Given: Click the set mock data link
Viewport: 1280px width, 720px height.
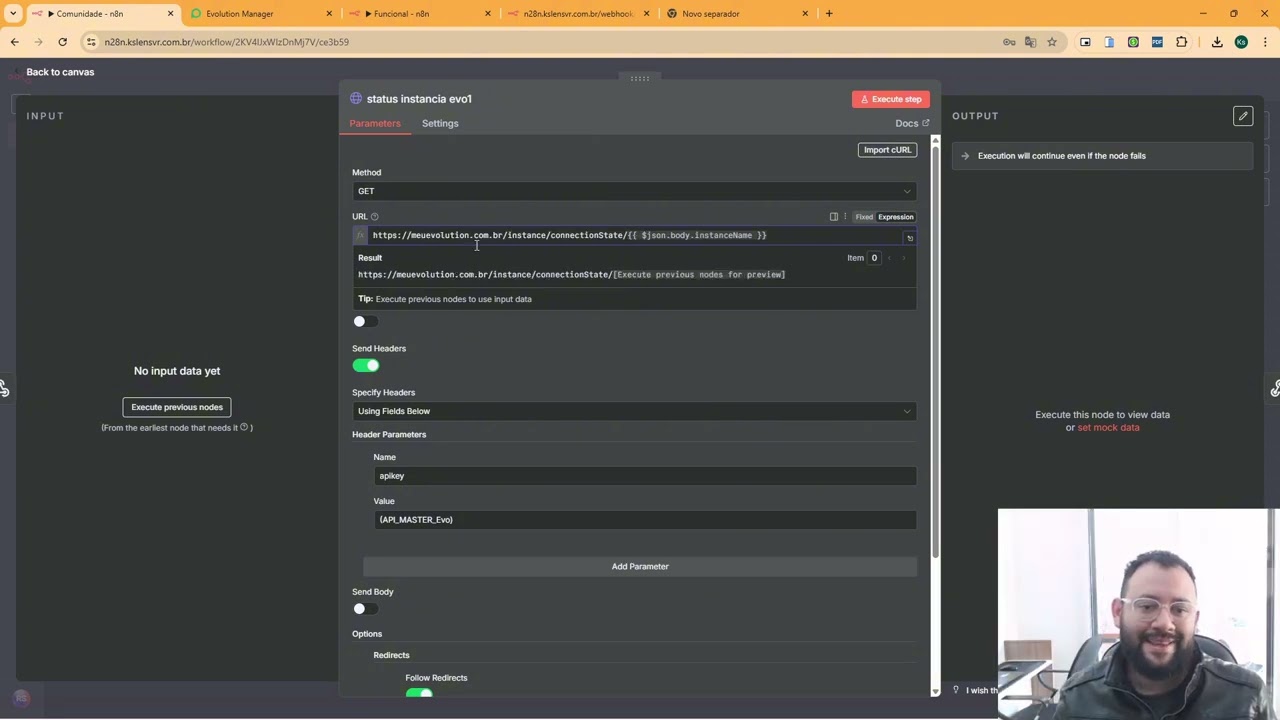Looking at the screenshot, I should coord(1108,428).
